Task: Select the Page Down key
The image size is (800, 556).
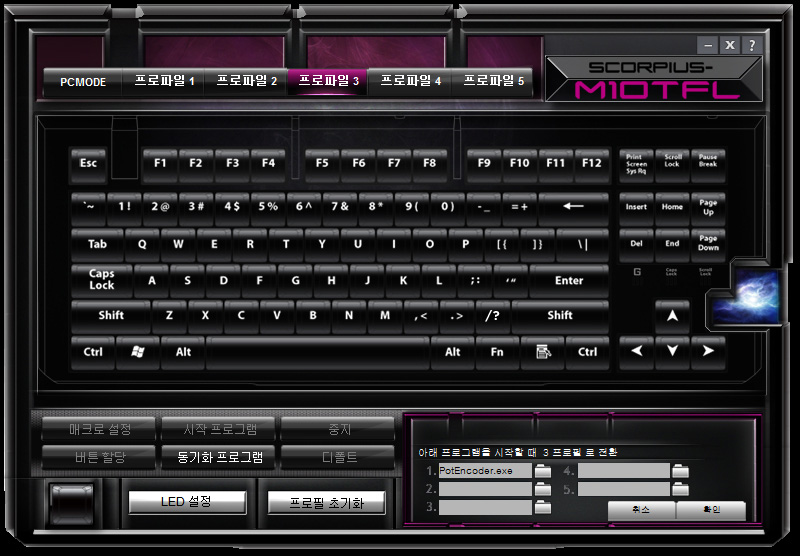Action: [x=708, y=244]
